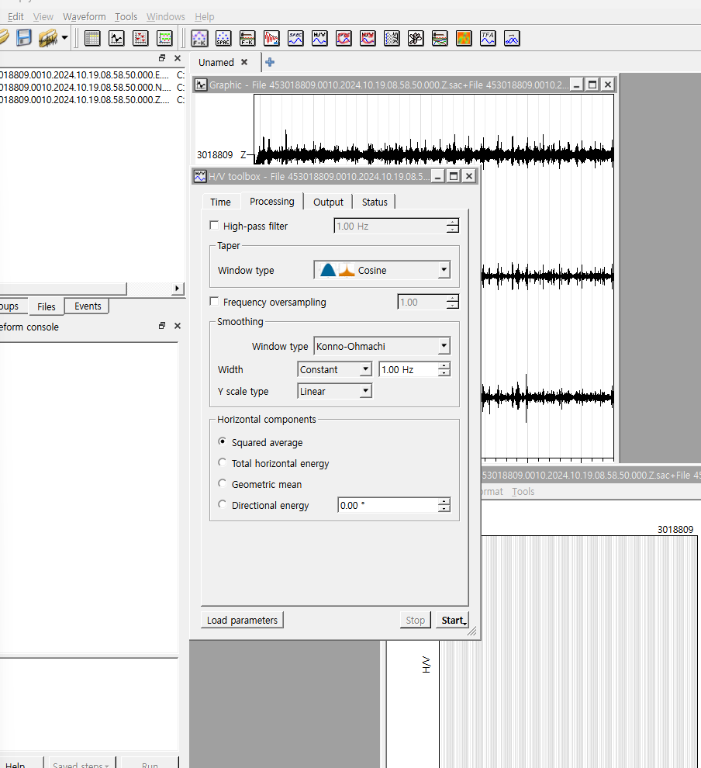This screenshot has height=768, width=701.
Task: Open the Waveform menu
Action: [84, 17]
